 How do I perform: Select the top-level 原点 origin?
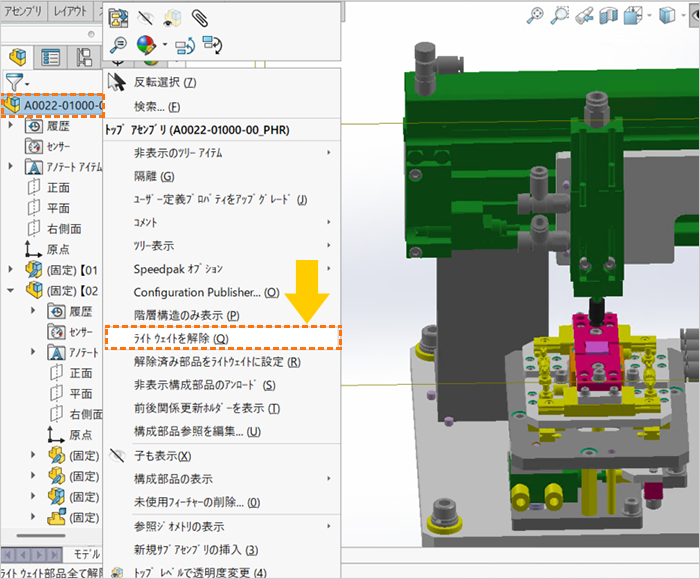point(58,249)
